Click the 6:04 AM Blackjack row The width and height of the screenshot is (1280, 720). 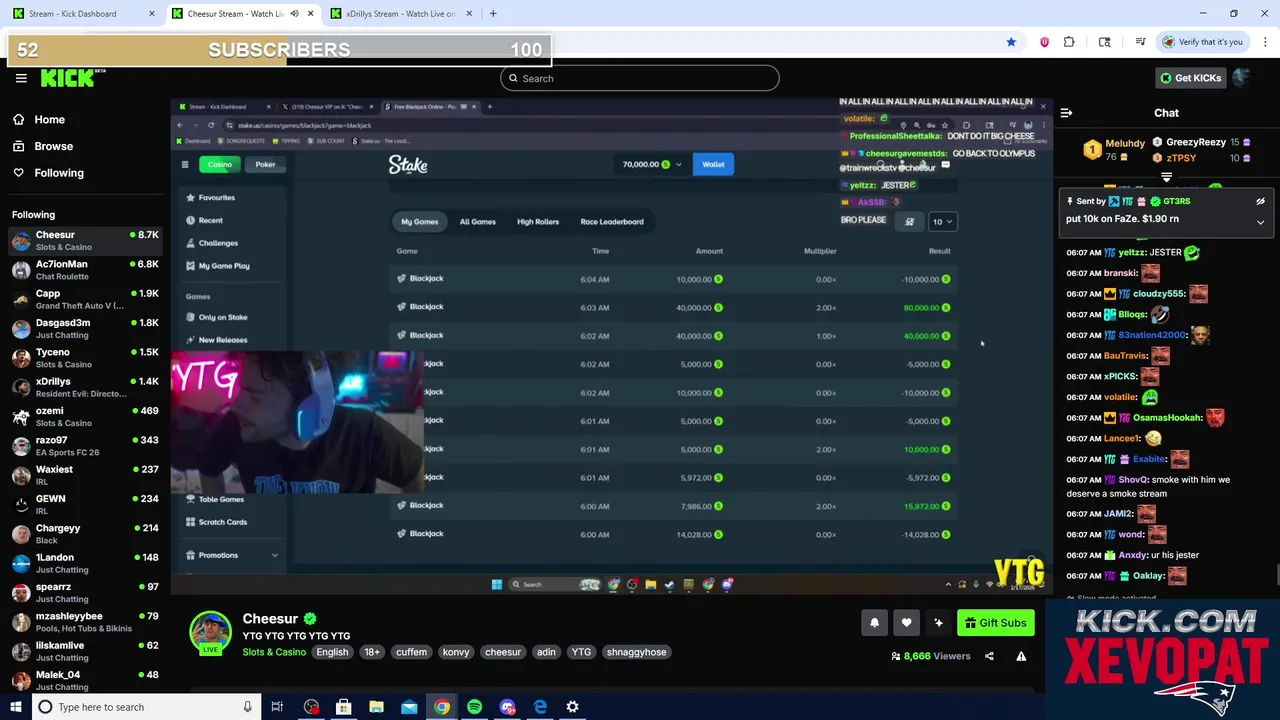pos(671,279)
